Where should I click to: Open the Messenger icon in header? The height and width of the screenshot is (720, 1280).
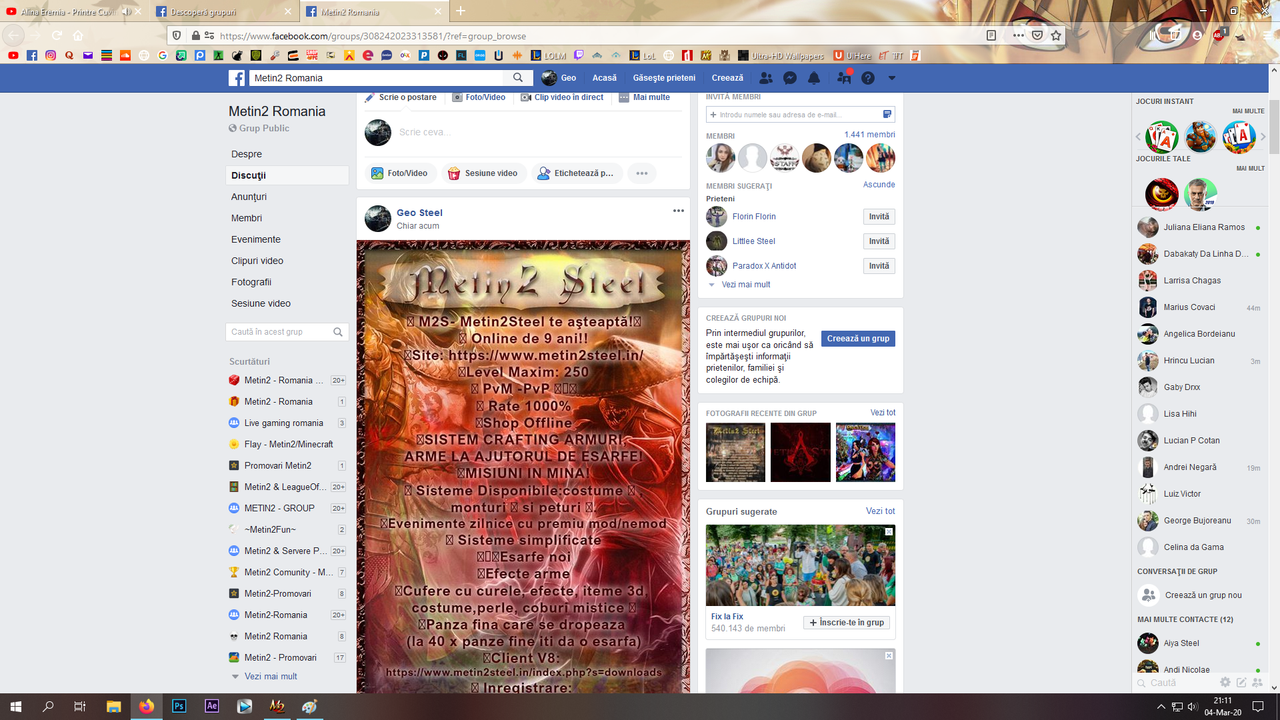[x=790, y=78]
